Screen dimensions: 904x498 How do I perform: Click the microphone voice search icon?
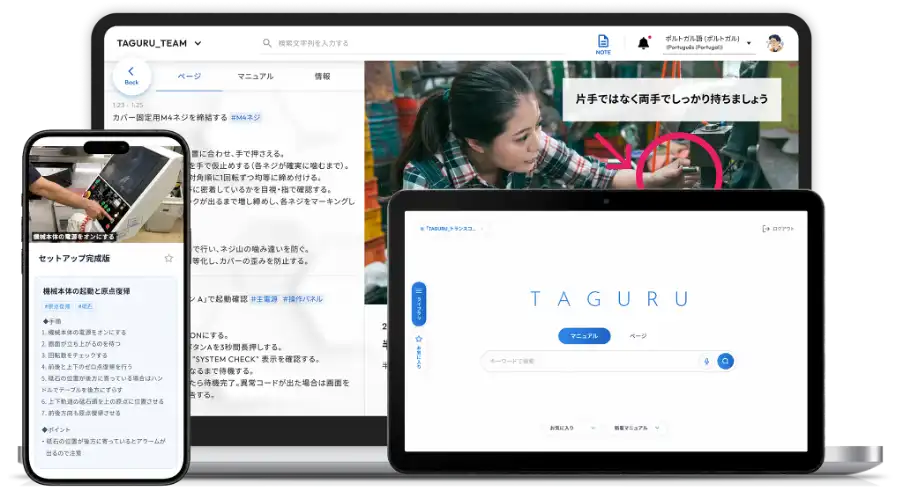[x=706, y=361]
